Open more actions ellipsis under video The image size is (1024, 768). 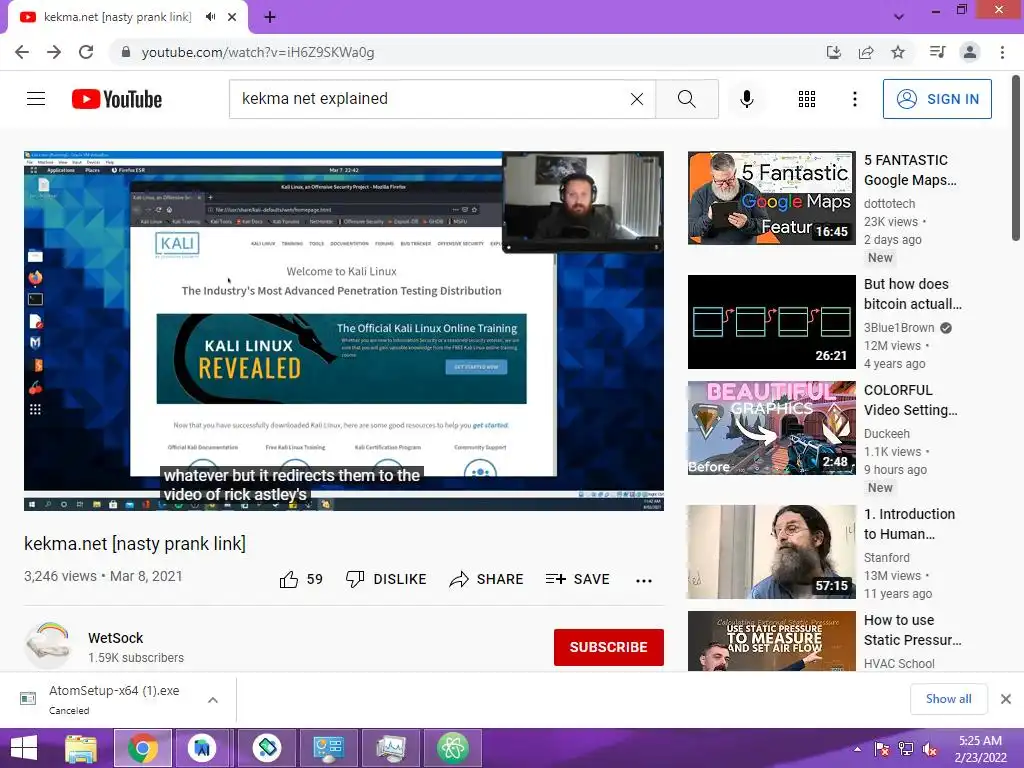[x=644, y=580]
